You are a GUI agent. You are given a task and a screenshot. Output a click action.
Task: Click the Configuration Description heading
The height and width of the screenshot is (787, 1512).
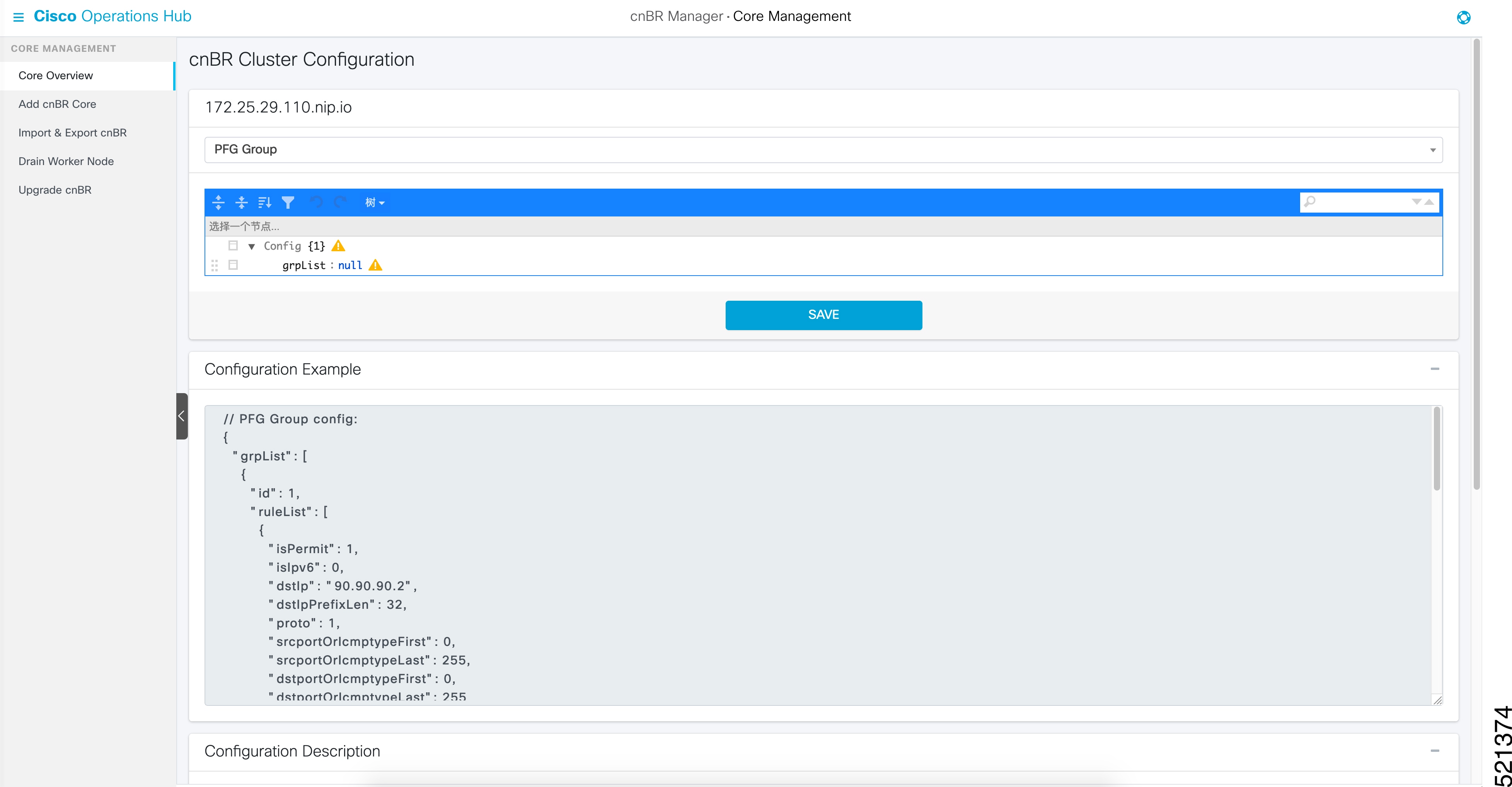point(292,751)
